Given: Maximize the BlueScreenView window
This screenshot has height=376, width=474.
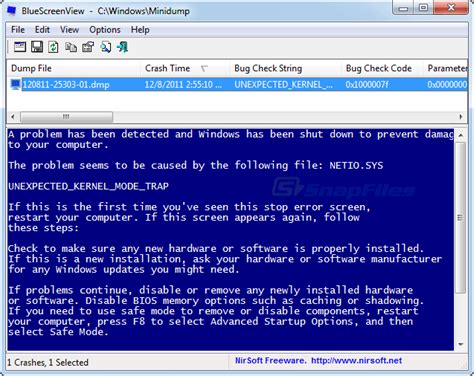Looking at the screenshot, I should pyautogui.click(x=423, y=8).
